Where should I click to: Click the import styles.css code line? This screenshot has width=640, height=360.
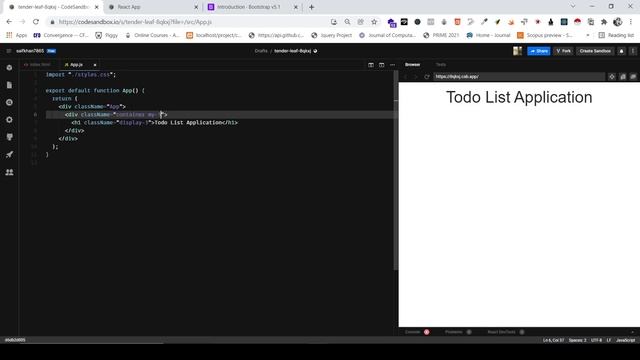81,75
